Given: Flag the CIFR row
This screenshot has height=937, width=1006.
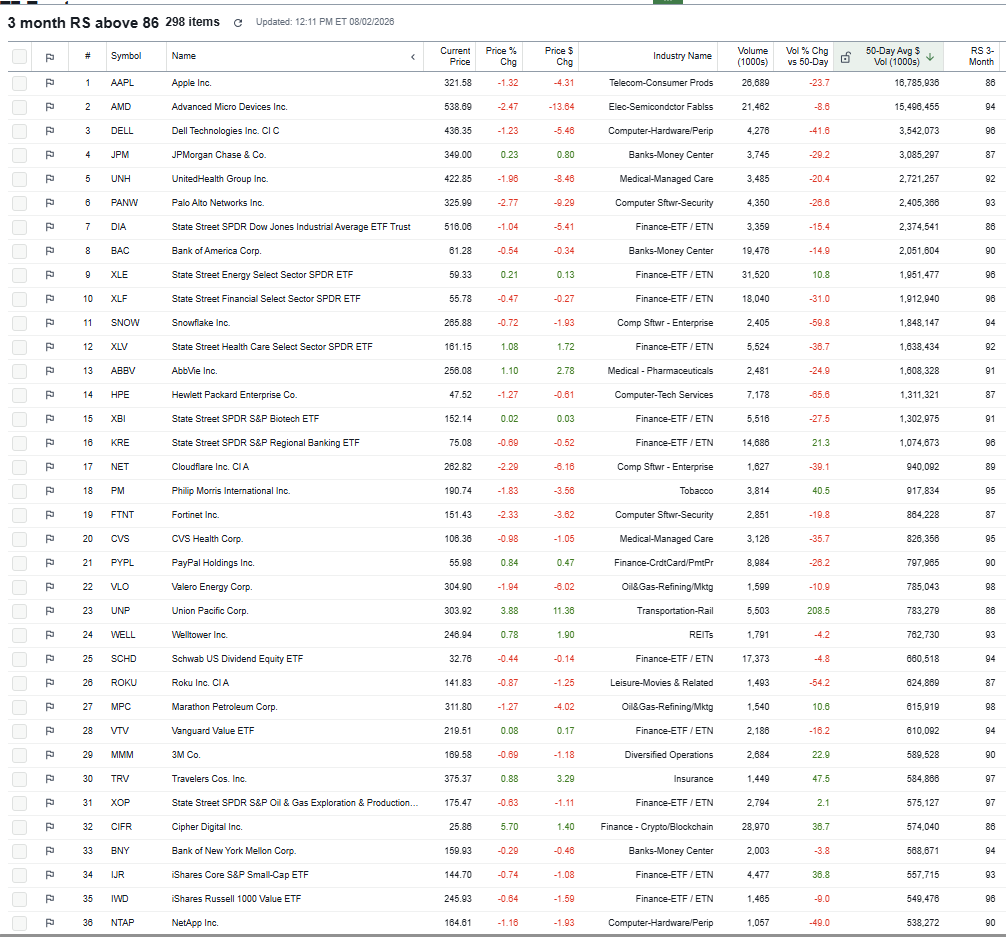Looking at the screenshot, I should pos(50,827).
